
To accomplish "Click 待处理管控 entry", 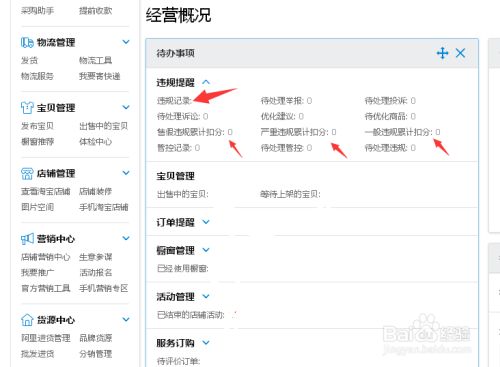I will pyautogui.click(x=286, y=148).
